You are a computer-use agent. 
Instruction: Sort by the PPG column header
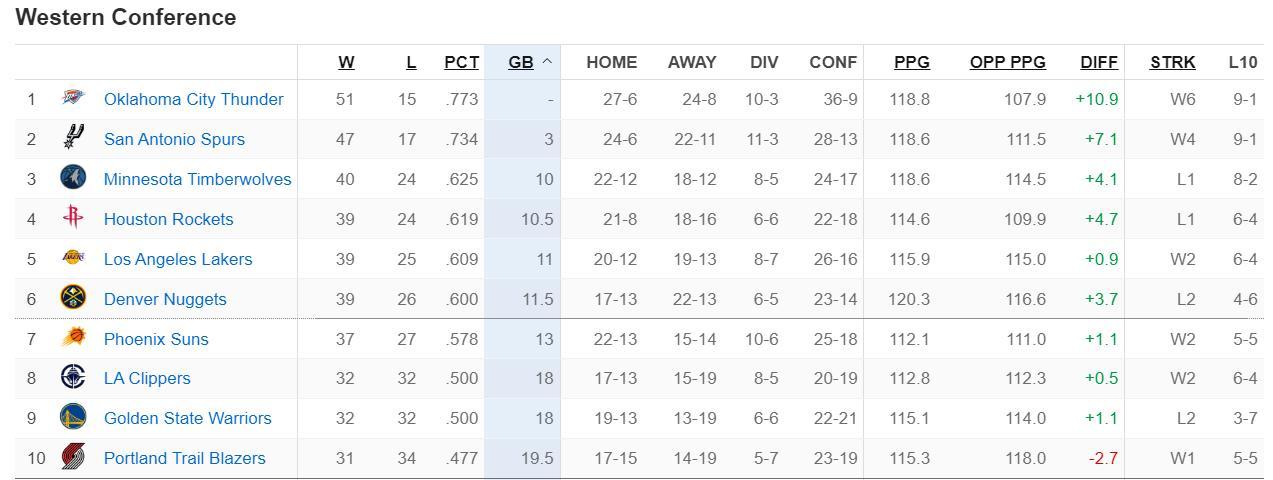911,62
